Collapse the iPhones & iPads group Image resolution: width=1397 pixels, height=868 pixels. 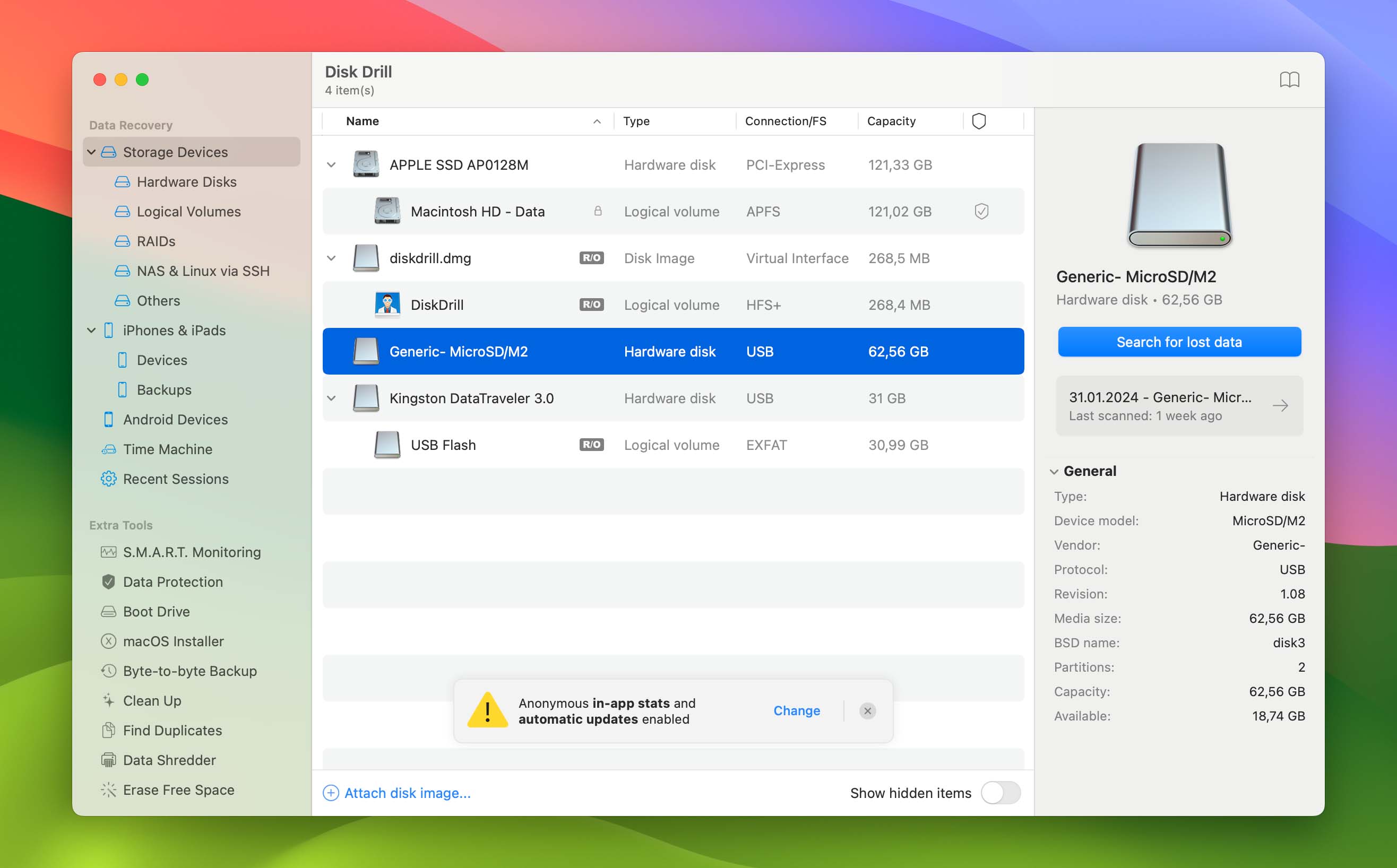click(x=91, y=331)
